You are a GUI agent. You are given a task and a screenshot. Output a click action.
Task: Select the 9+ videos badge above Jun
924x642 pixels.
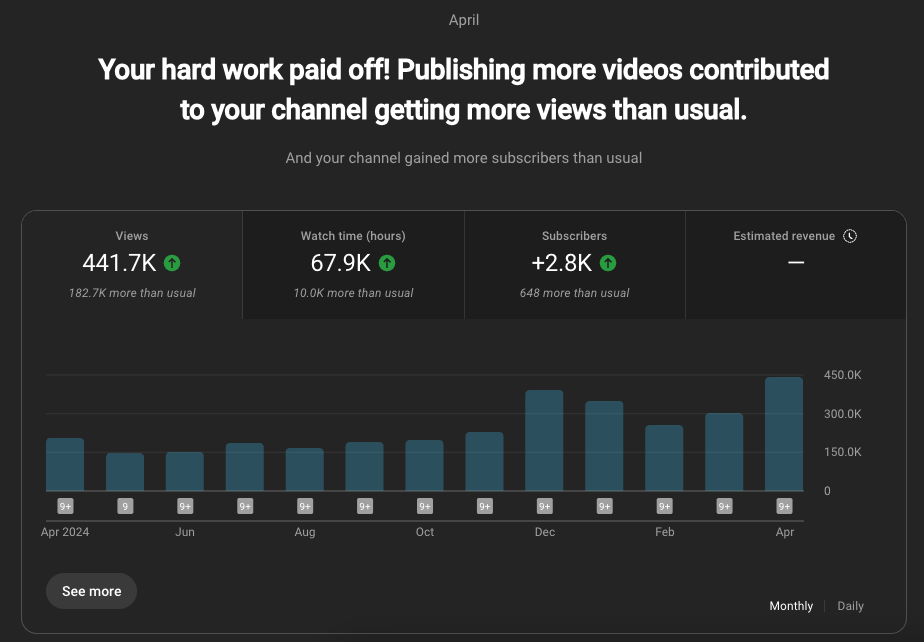[x=185, y=506]
